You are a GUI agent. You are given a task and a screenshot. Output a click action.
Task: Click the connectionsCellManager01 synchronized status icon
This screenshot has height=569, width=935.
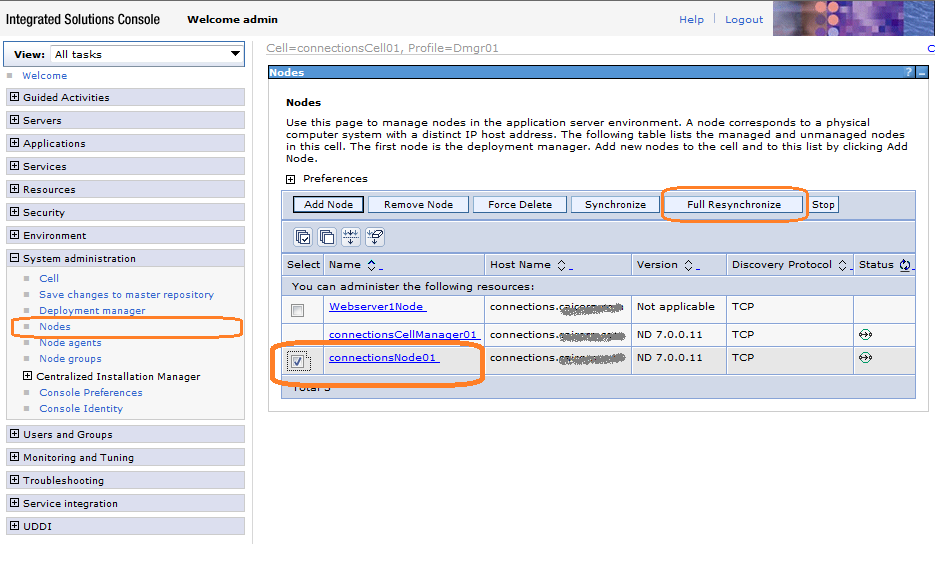(x=865, y=335)
